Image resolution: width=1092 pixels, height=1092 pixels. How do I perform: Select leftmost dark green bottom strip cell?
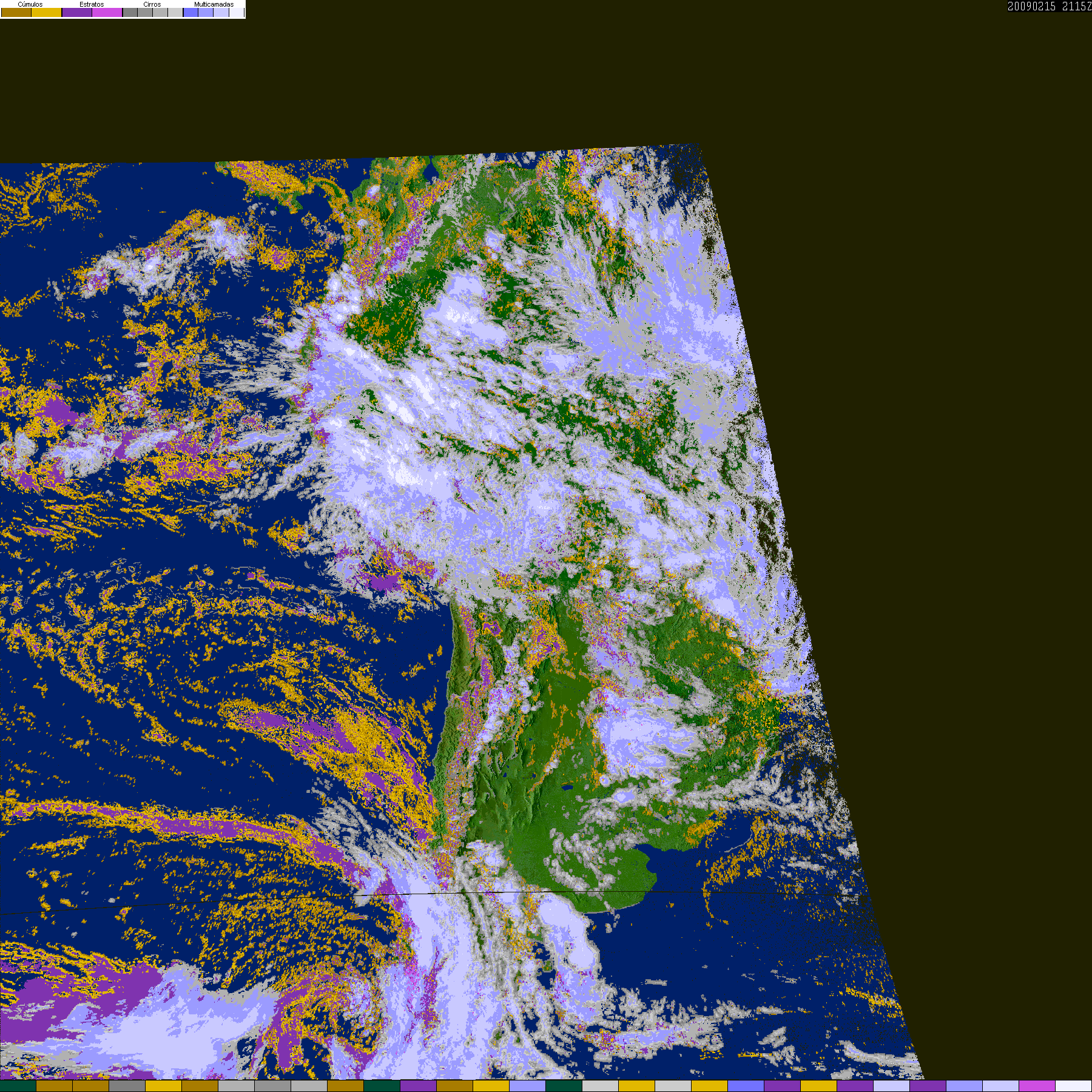pos(18,1086)
